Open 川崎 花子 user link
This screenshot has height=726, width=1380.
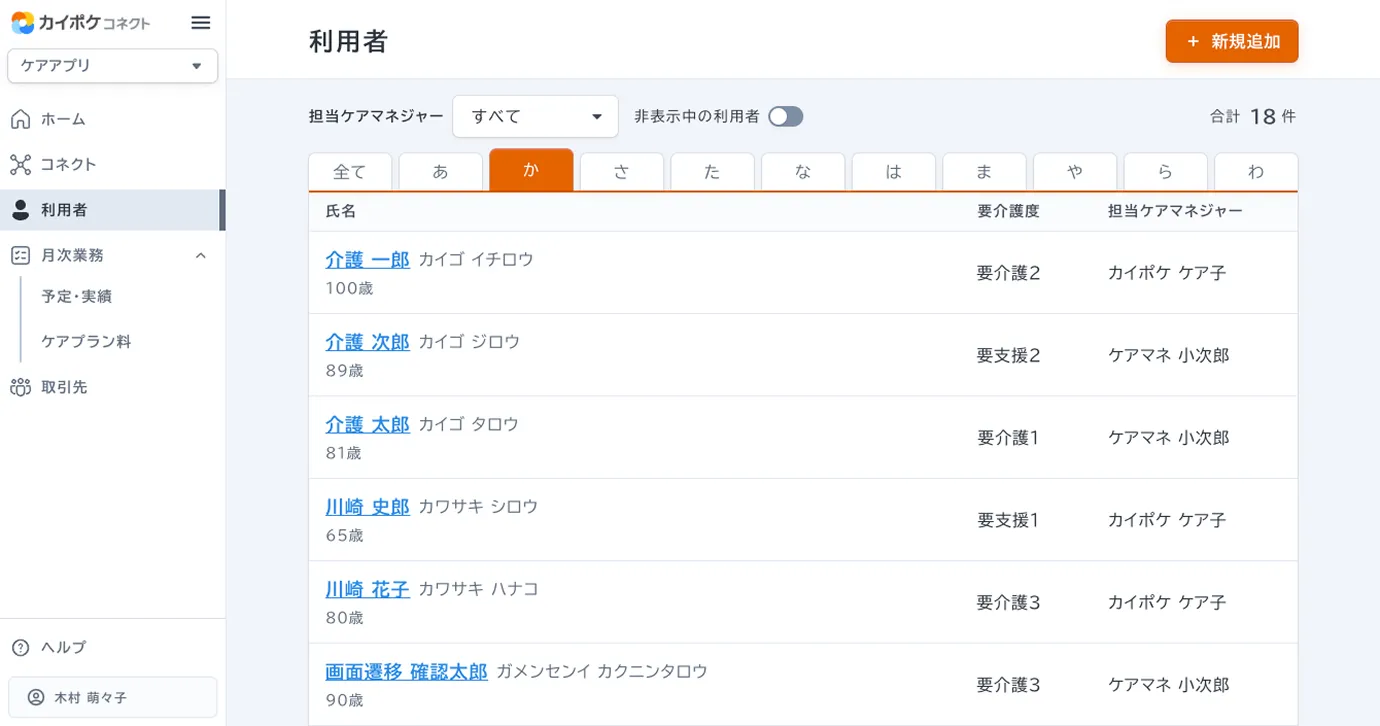click(x=367, y=589)
